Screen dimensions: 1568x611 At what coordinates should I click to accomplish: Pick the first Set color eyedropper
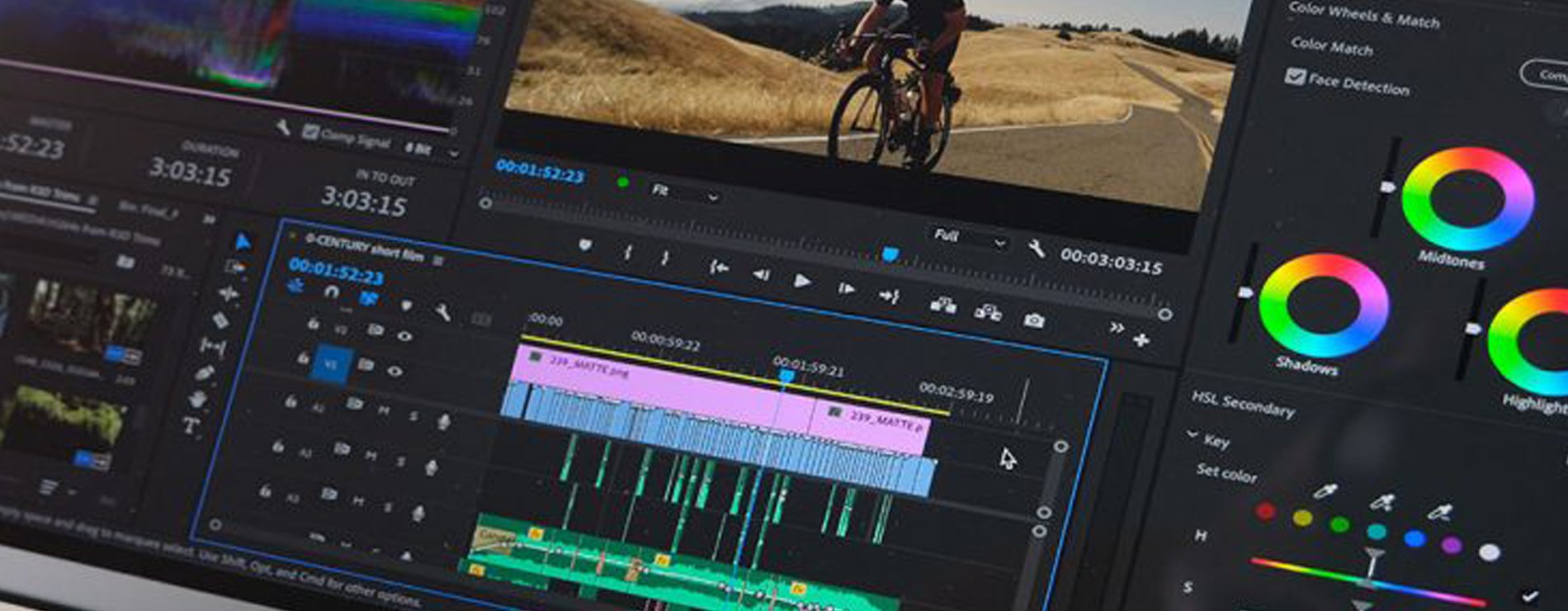click(1325, 492)
